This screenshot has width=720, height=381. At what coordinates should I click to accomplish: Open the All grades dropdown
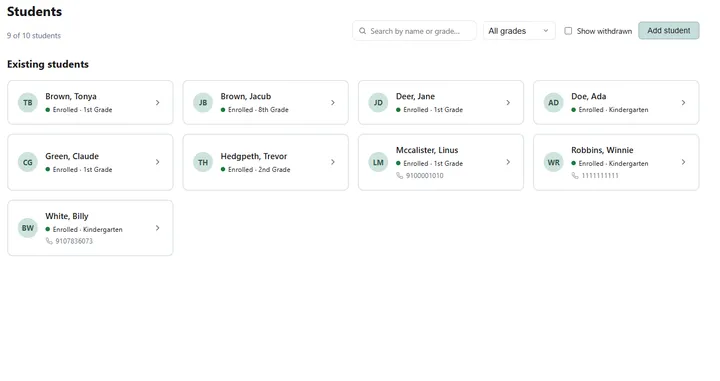point(519,31)
